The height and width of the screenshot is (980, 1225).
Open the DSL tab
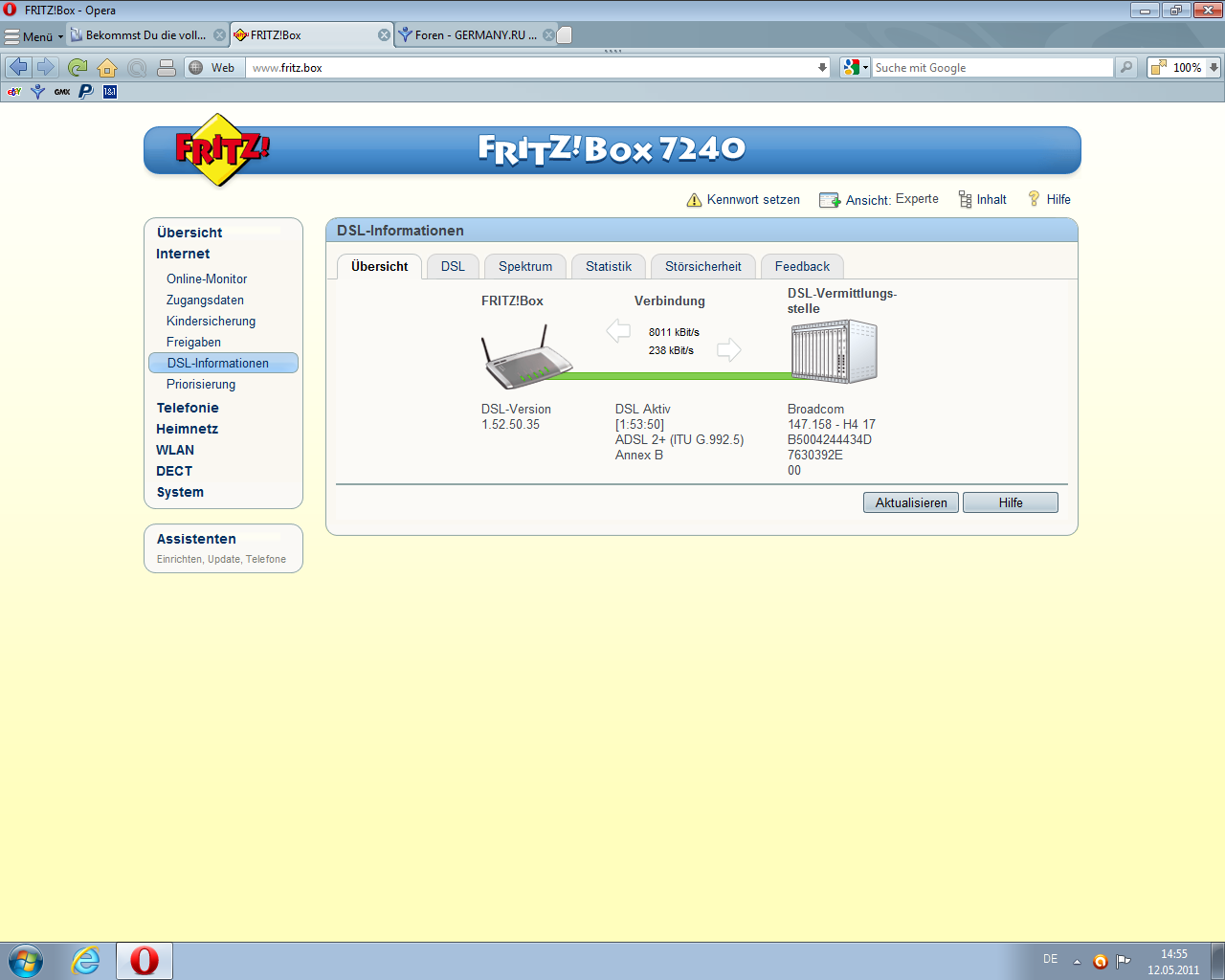(453, 267)
